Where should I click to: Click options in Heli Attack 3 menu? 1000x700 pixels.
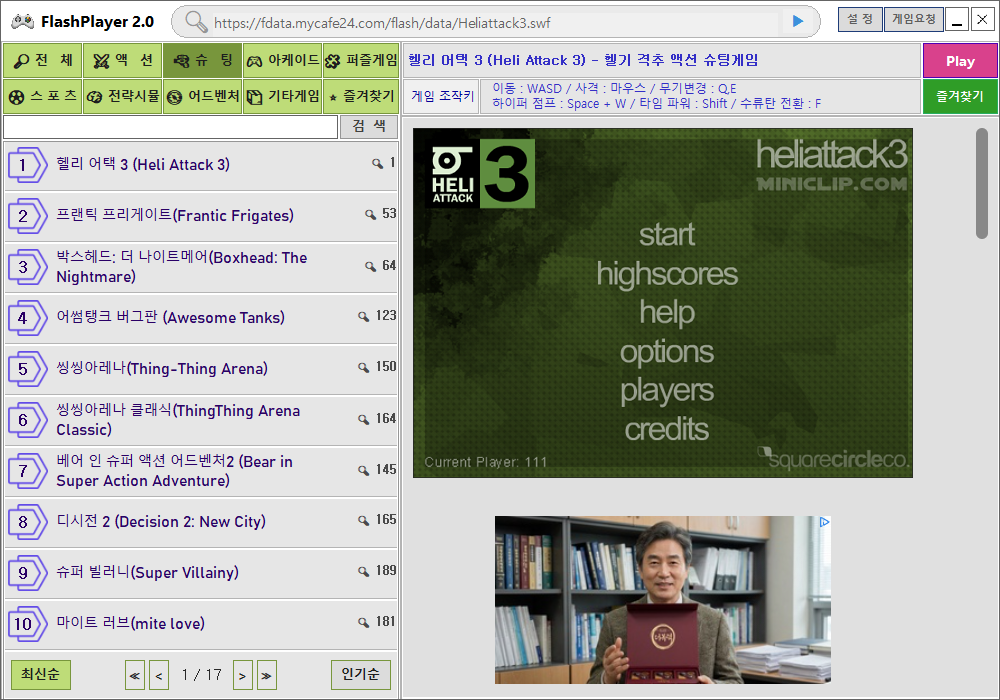point(666,353)
